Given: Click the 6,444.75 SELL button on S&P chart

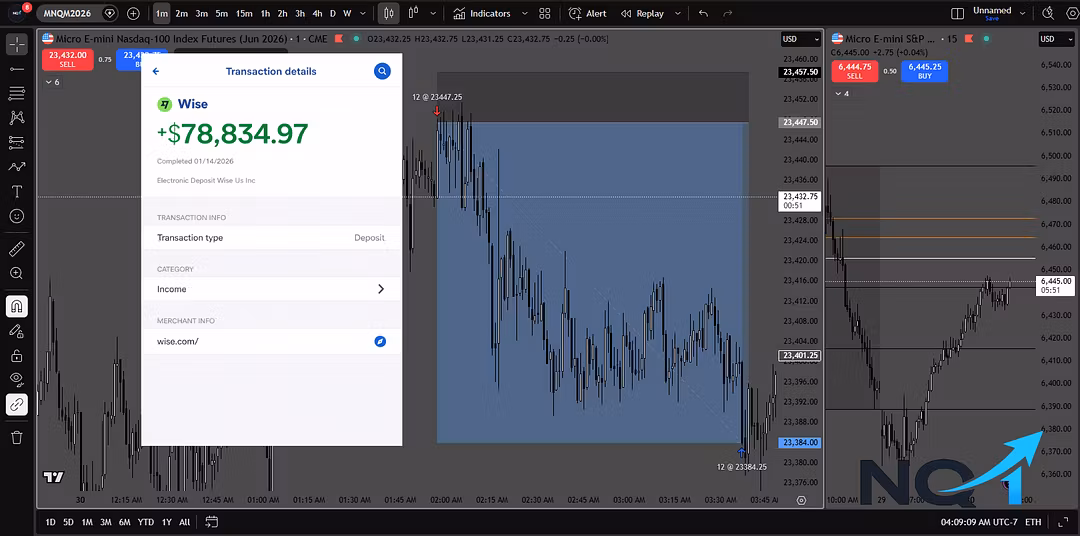Looking at the screenshot, I should click(854, 71).
